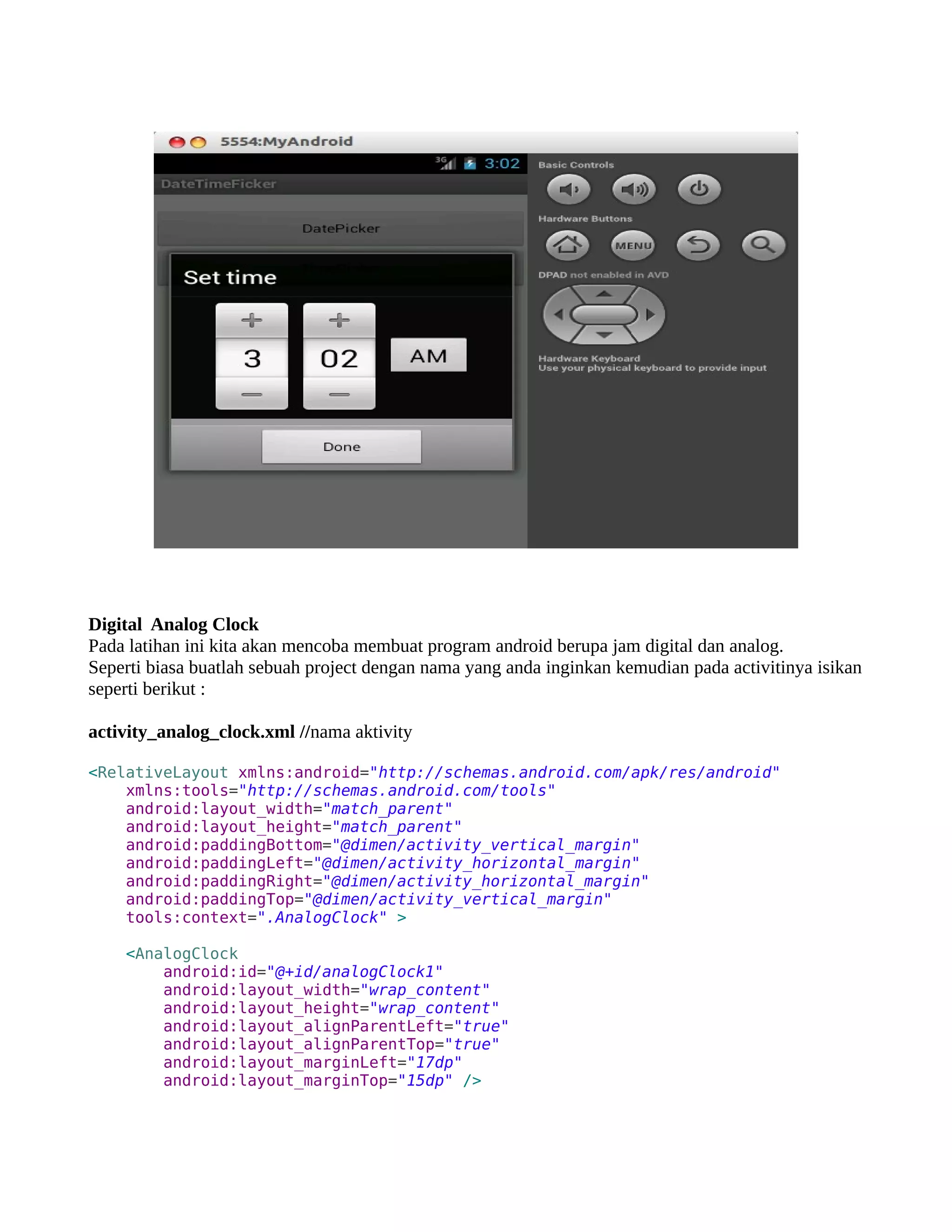Tap the emulator back arrow button

point(698,245)
